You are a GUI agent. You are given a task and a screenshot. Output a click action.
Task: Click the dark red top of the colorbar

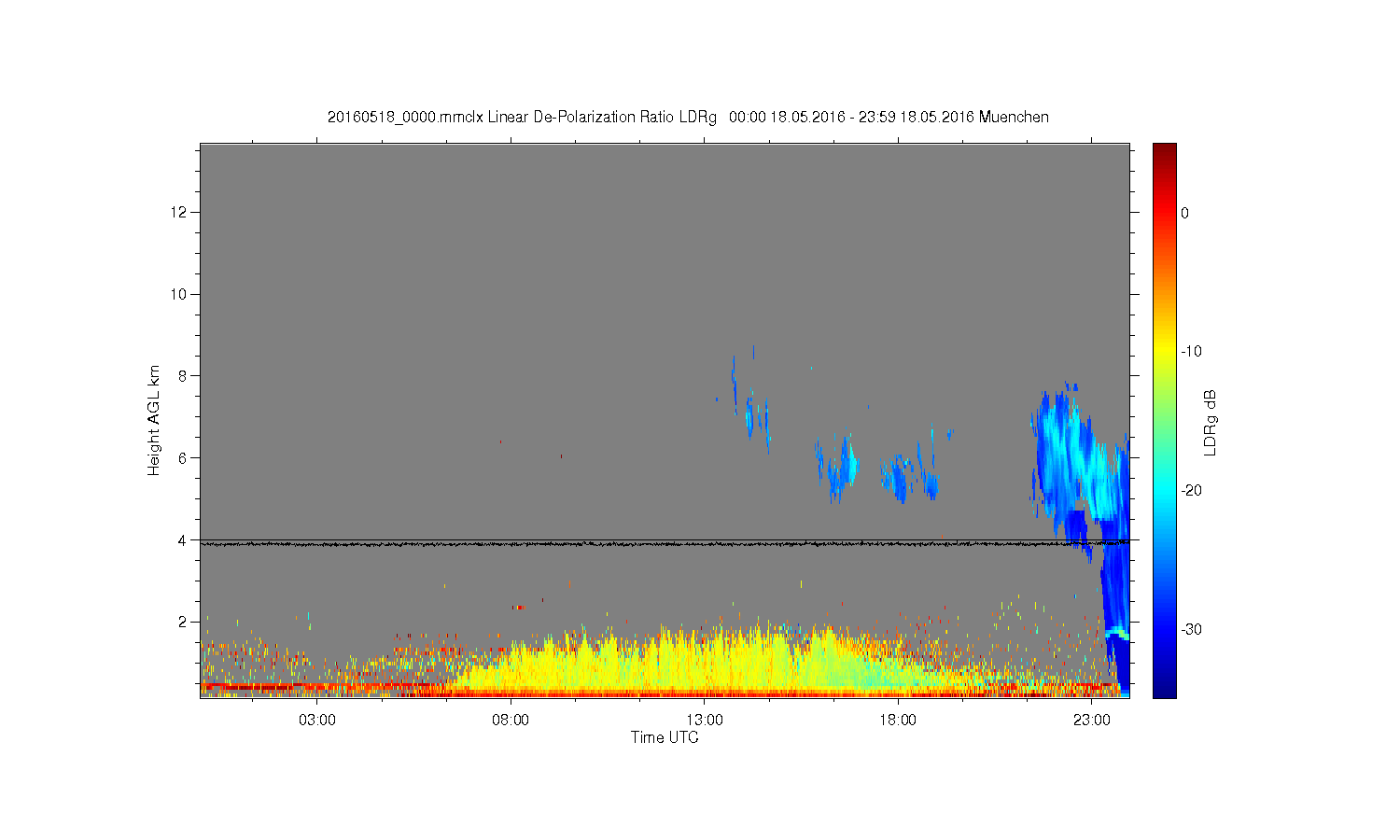click(1165, 151)
